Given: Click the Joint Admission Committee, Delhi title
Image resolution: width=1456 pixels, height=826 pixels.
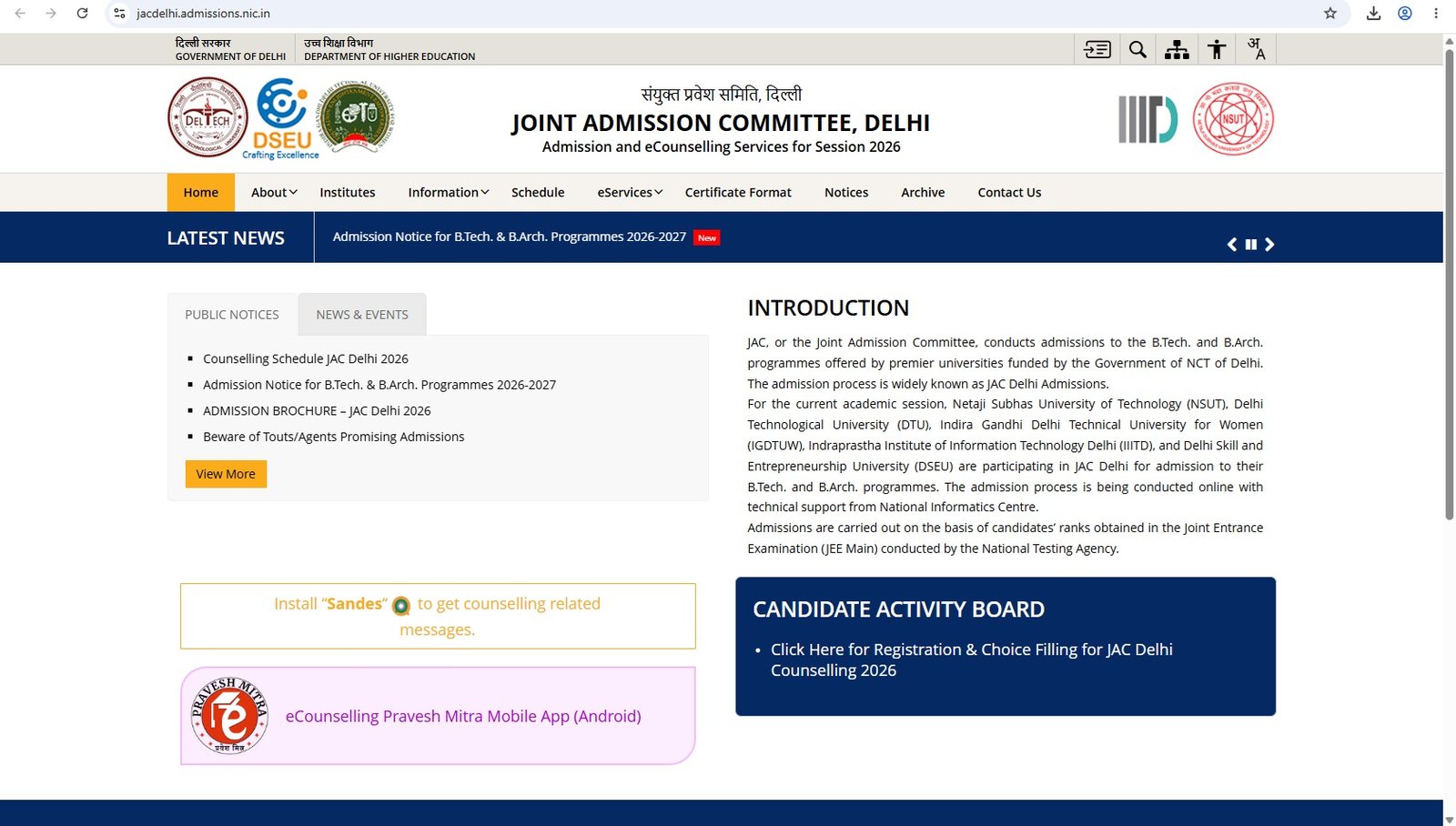Looking at the screenshot, I should click(721, 123).
